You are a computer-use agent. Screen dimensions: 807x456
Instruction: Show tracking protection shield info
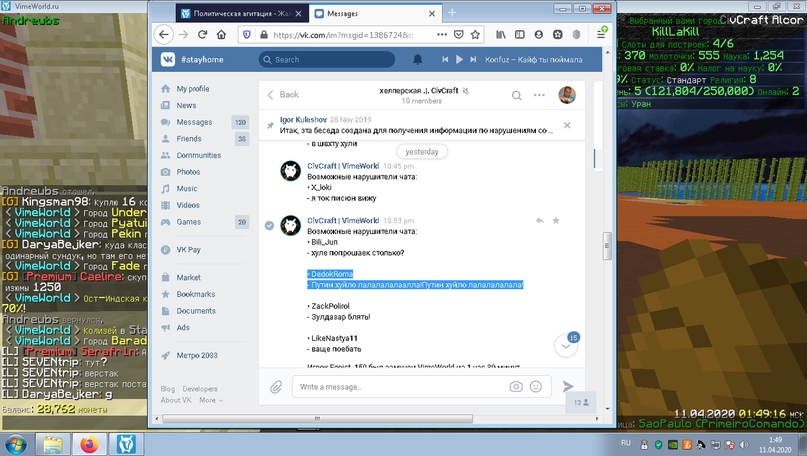tap(247, 34)
